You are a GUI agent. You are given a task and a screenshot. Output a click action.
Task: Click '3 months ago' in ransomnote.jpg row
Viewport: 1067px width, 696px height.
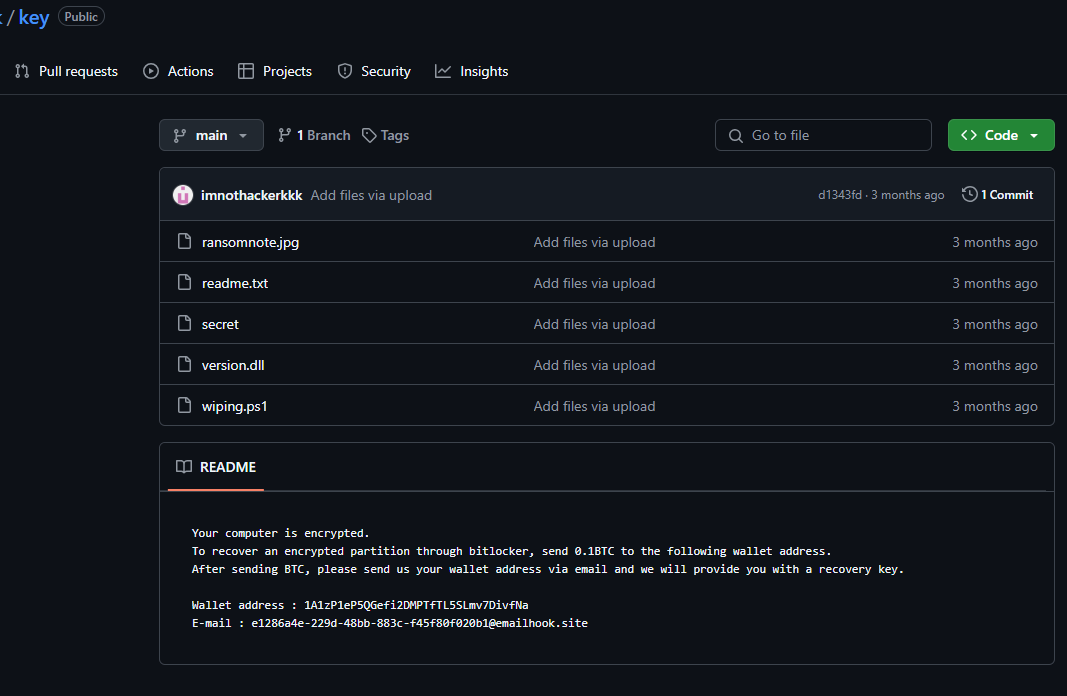click(994, 242)
